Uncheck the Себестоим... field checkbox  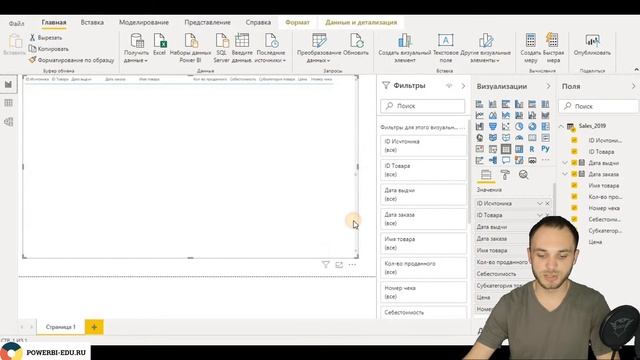(574, 219)
